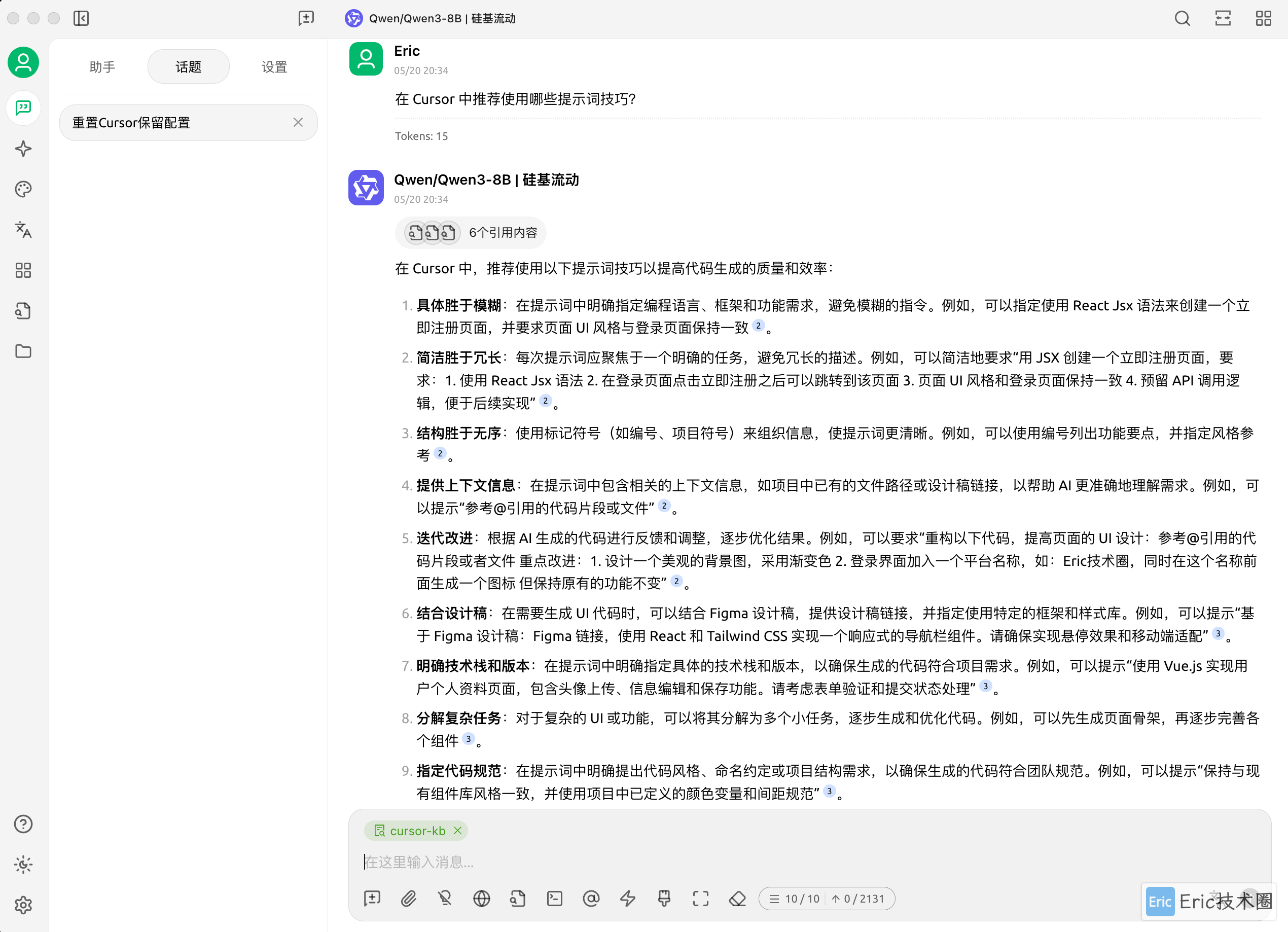The width and height of the screenshot is (1288, 932).
Task: Select topic 重置Cursor保留配置
Action: [x=189, y=123]
